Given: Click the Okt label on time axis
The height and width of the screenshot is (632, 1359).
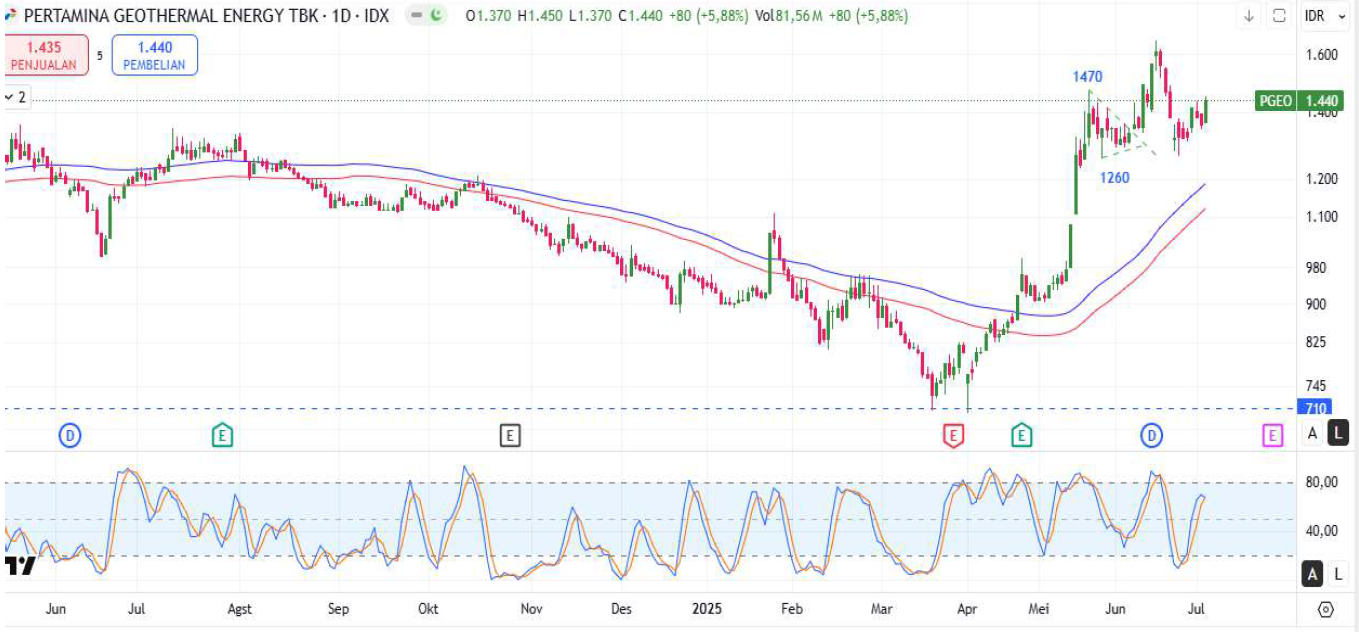Looking at the screenshot, I should click(x=428, y=609).
